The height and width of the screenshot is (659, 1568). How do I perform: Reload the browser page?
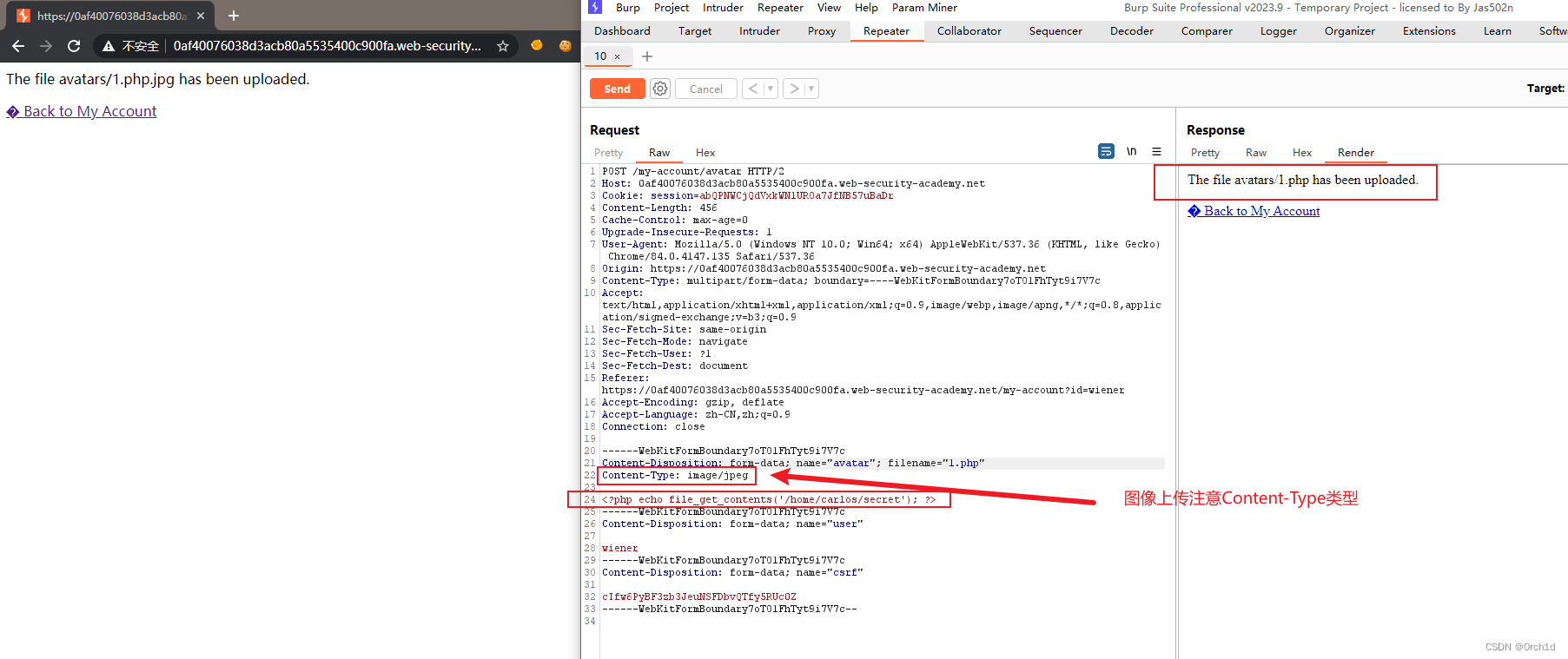[74, 46]
